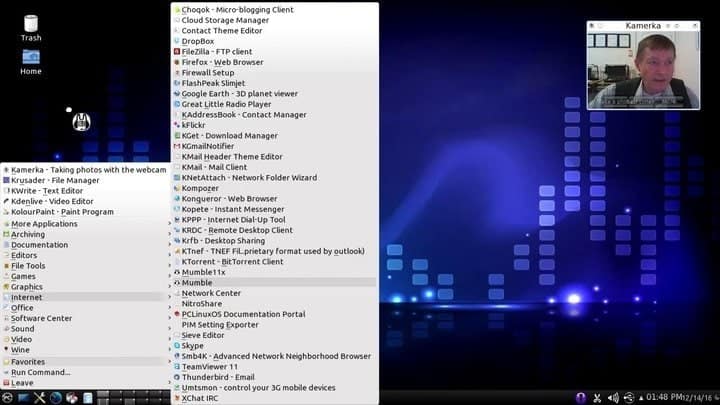Image resolution: width=720 pixels, height=405 pixels.
Task: Open Choqok - Micro-blogging Client
Action: 275,9
